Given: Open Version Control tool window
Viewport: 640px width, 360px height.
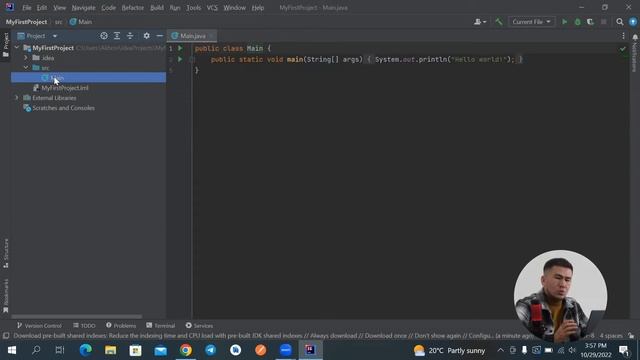Looking at the screenshot, I should (40, 326).
